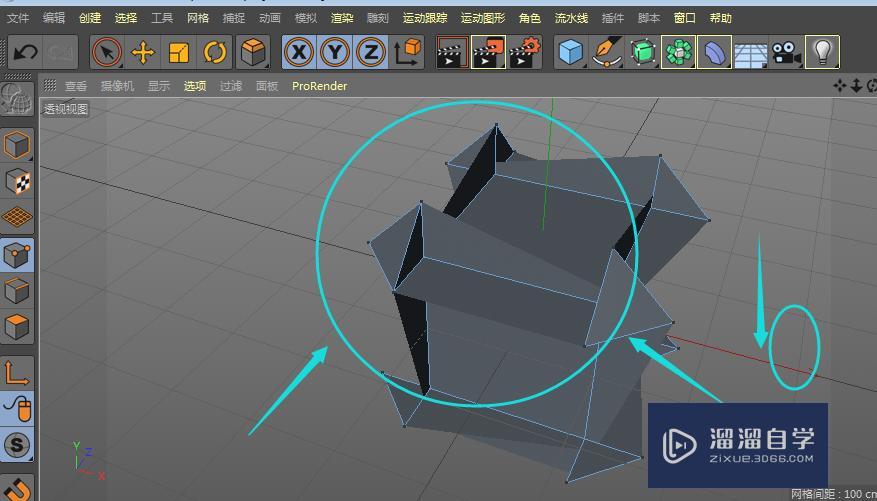
Task: Open viewport 查看 menu
Action: coord(76,86)
